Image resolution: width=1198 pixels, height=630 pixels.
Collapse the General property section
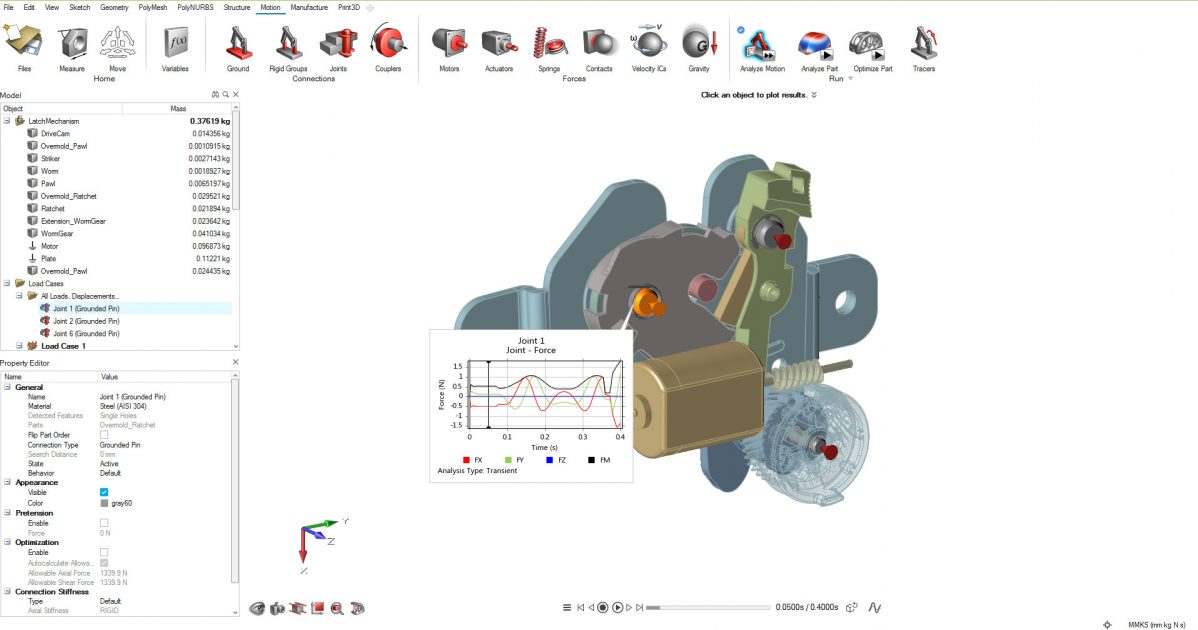pyautogui.click(x=7, y=387)
